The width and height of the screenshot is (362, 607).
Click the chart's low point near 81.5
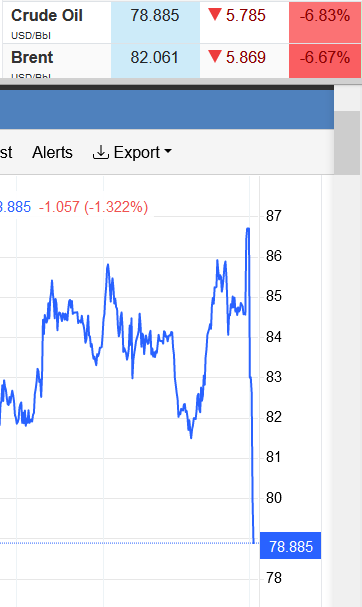[x=191, y=437]
